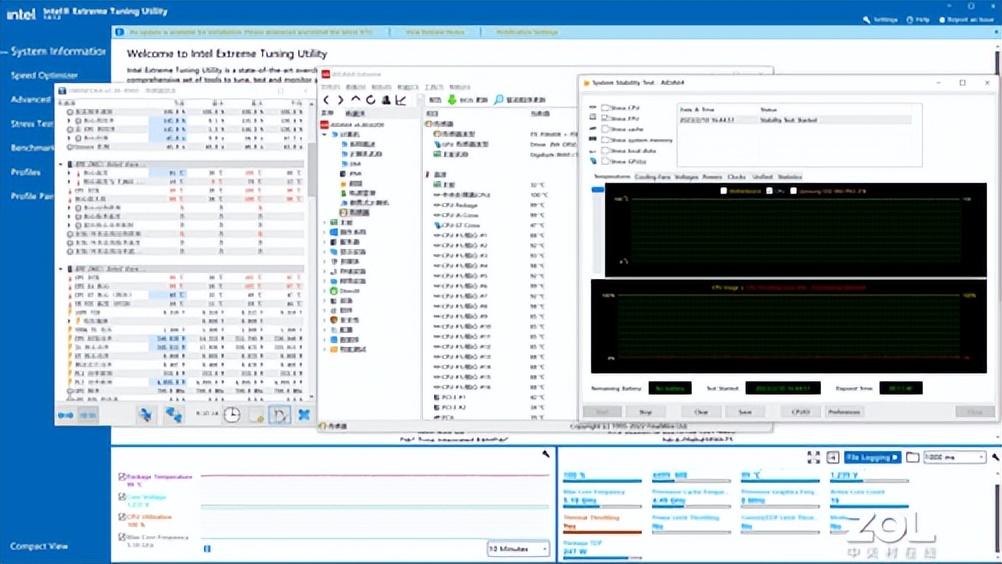Toggle Core Voltage graph checkbox

pos(122,496)
